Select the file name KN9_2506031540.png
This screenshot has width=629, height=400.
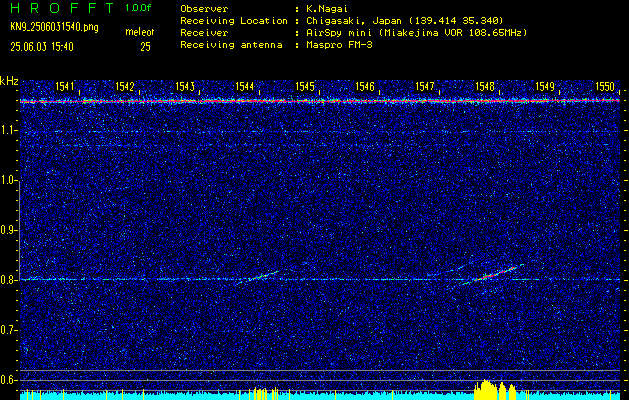pos(54,27)
